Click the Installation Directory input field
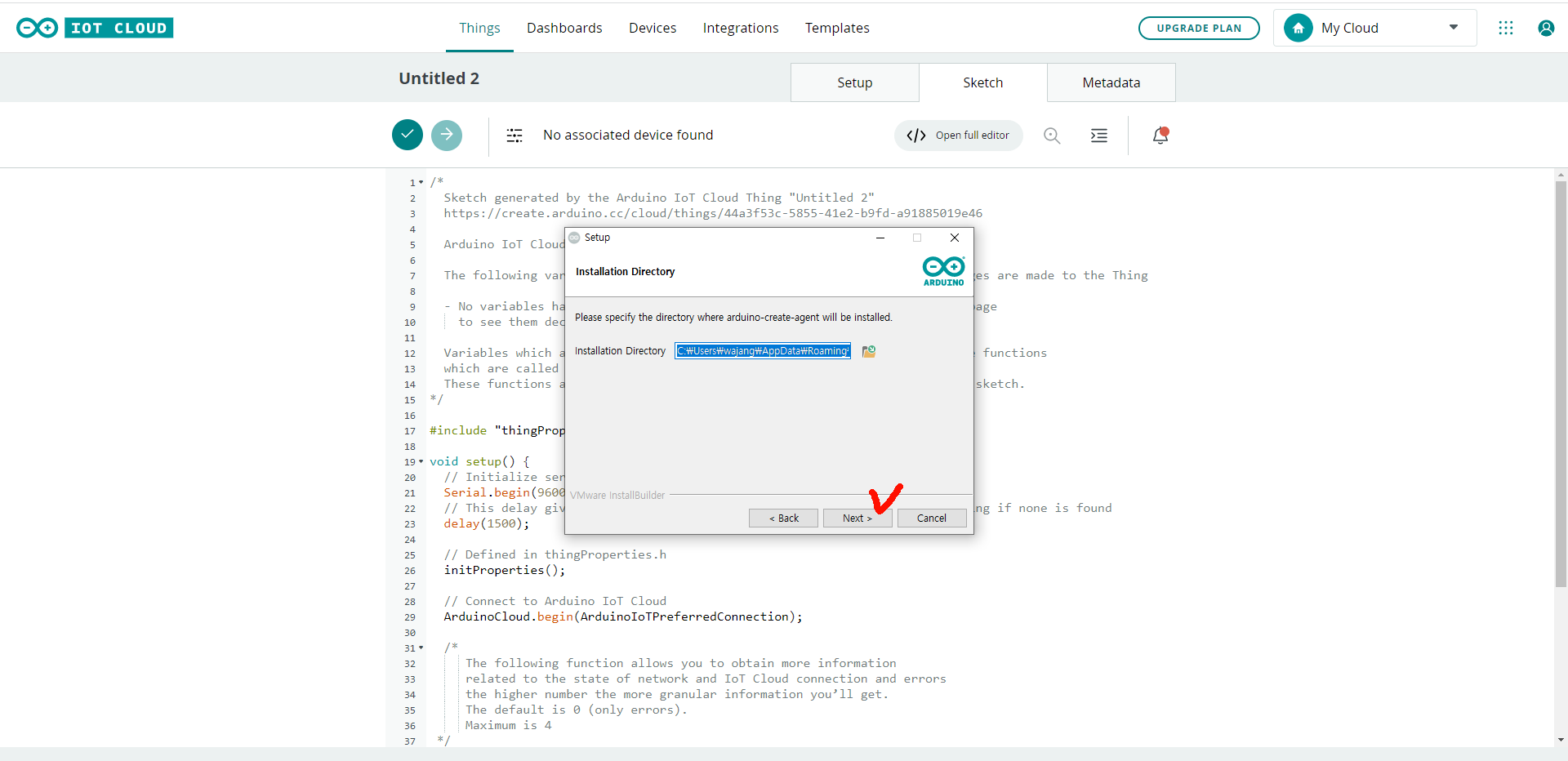 point(763,351)
